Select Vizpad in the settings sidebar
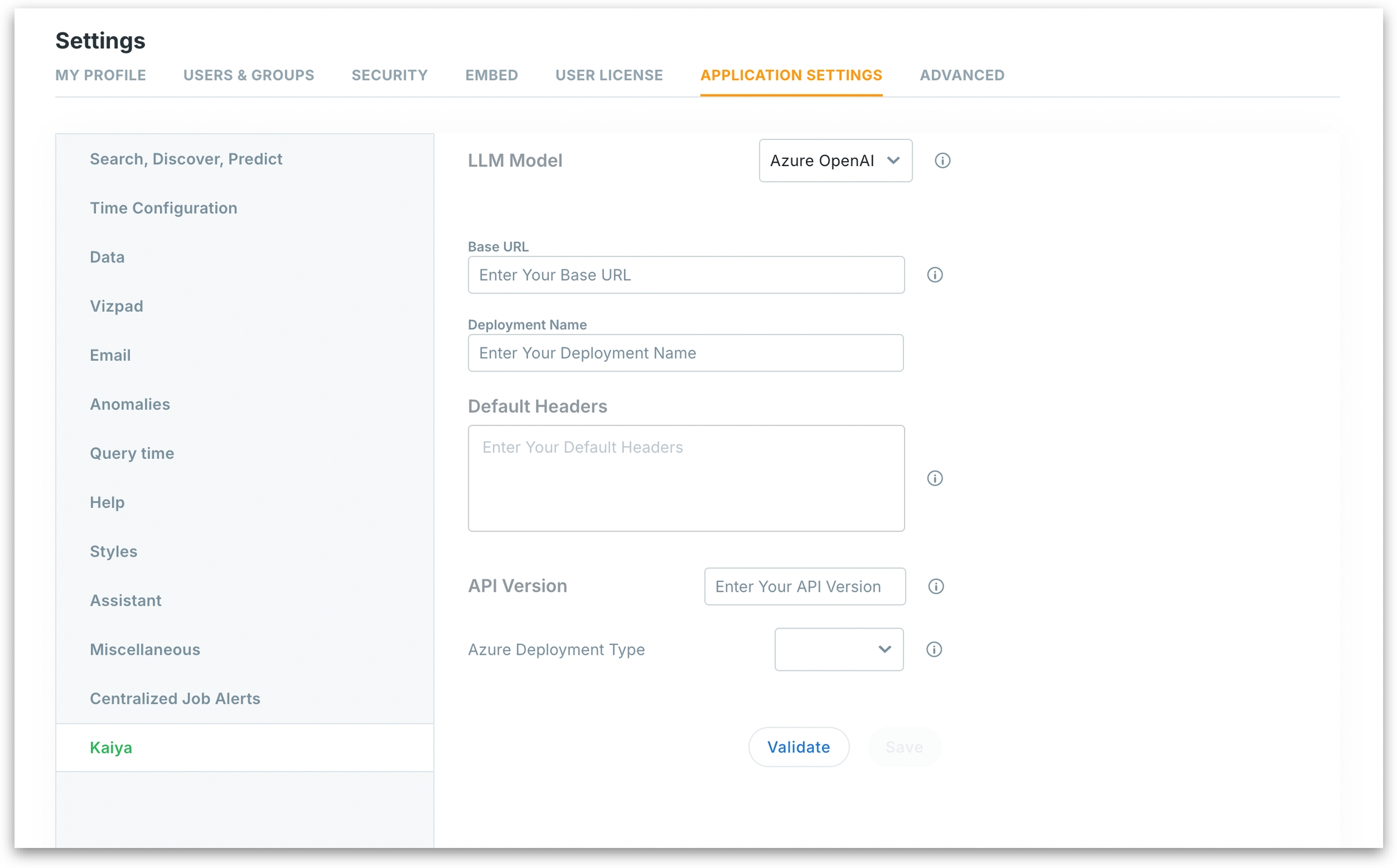This screenshot has width=1397, height=868. [116, 306]
